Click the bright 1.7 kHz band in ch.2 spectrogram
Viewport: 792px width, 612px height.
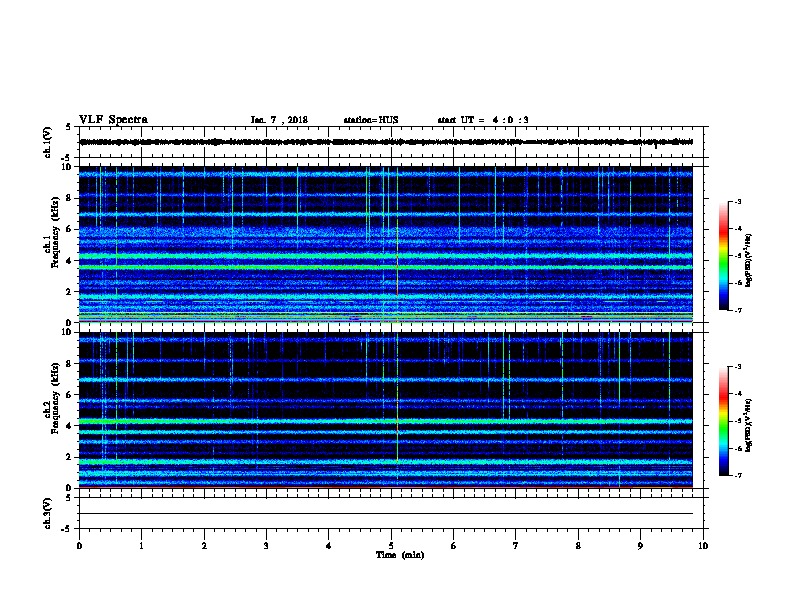386,462
